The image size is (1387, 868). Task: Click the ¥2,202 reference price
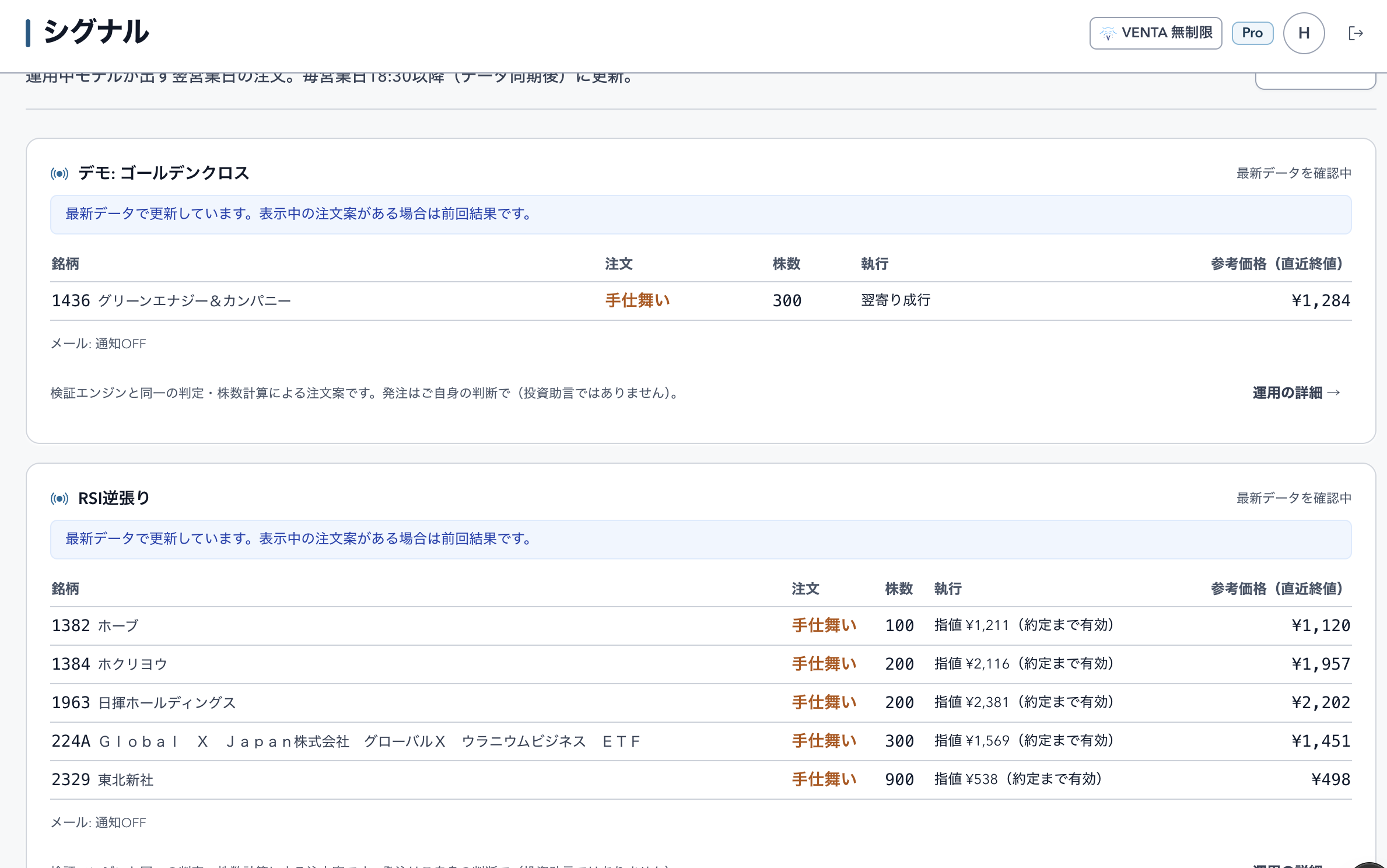1321,702
